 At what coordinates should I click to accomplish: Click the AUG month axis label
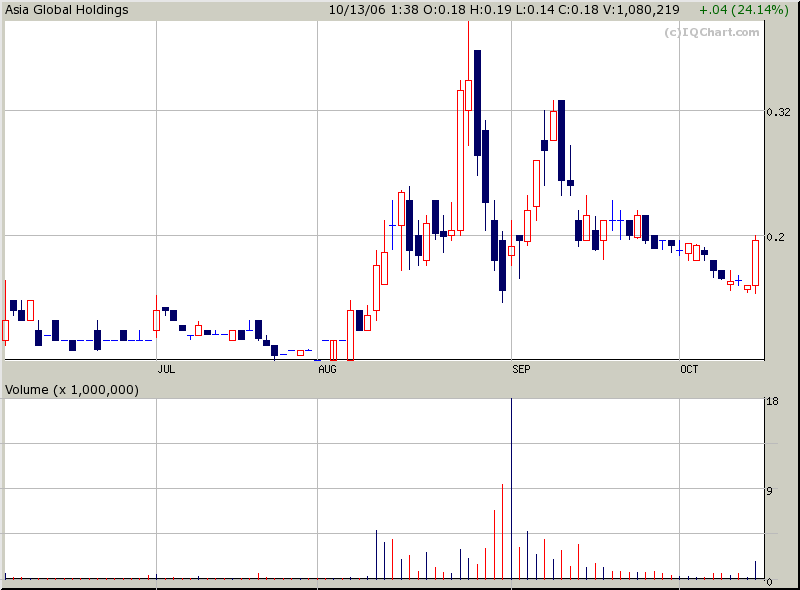click(328, 369)
